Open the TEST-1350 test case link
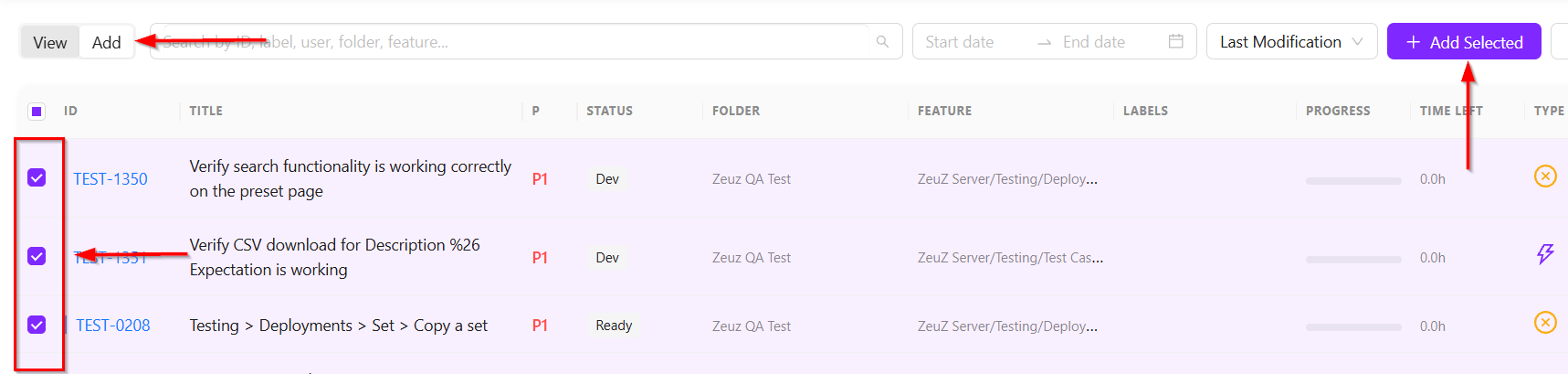This screenshot has width=1568, height=374. click(110, 179)
